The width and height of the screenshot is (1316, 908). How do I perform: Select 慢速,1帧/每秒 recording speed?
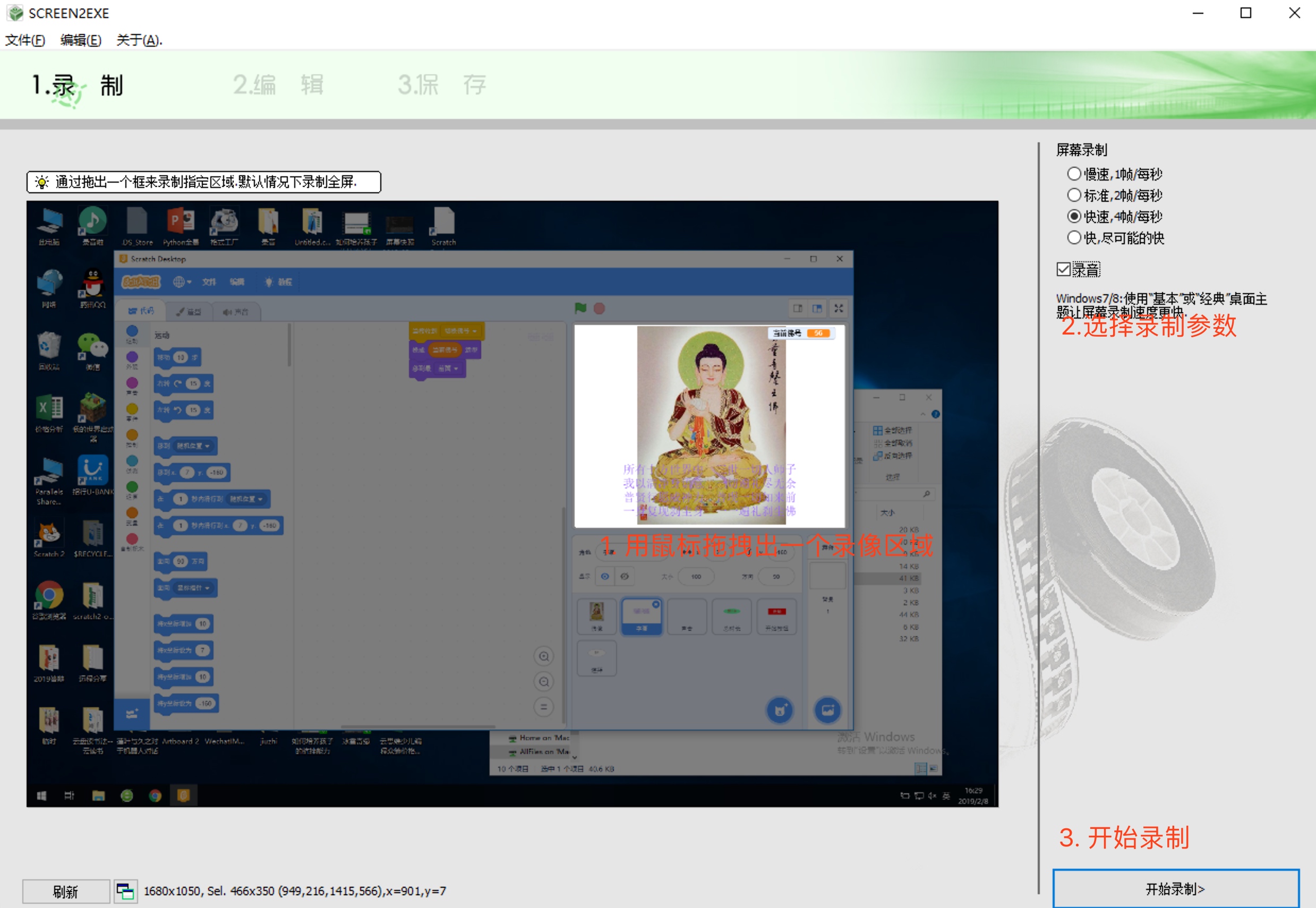pos(1115,174)
